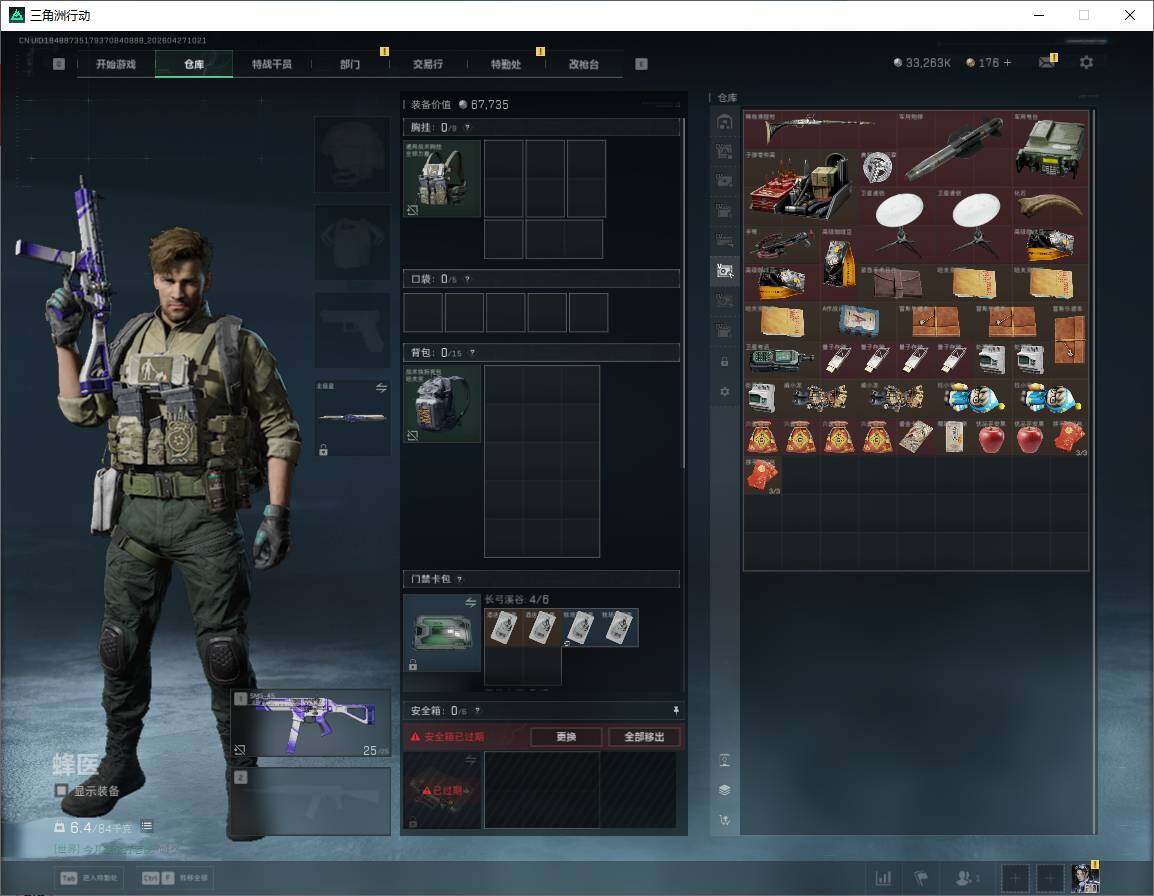Open the weight details list icon
Image resolution: width=1154 pixels, height=896 pixels.
click(x=146, y=826)
